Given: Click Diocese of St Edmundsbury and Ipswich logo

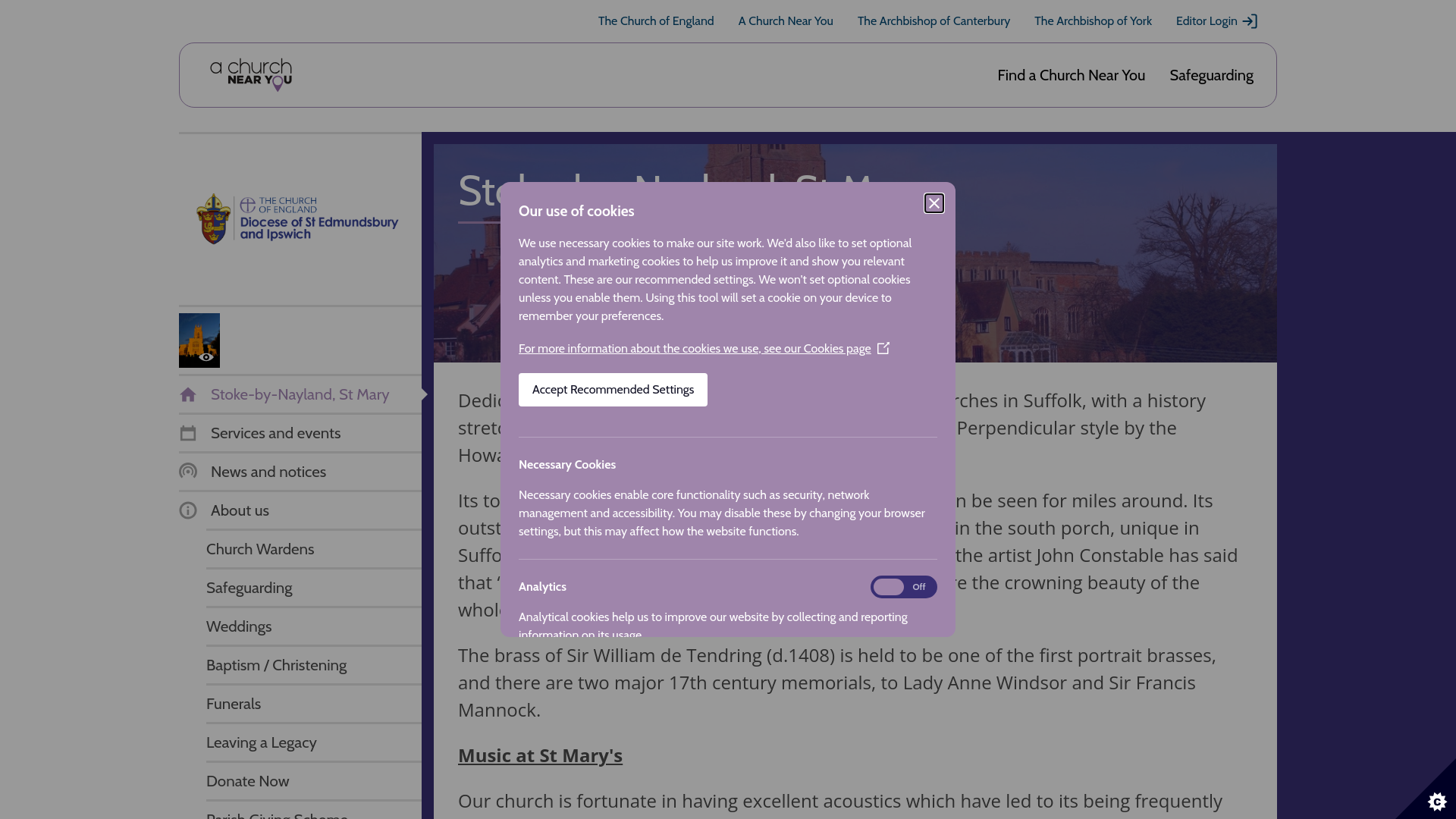Looking at the screenshot, I should click(x=297, y=219).
